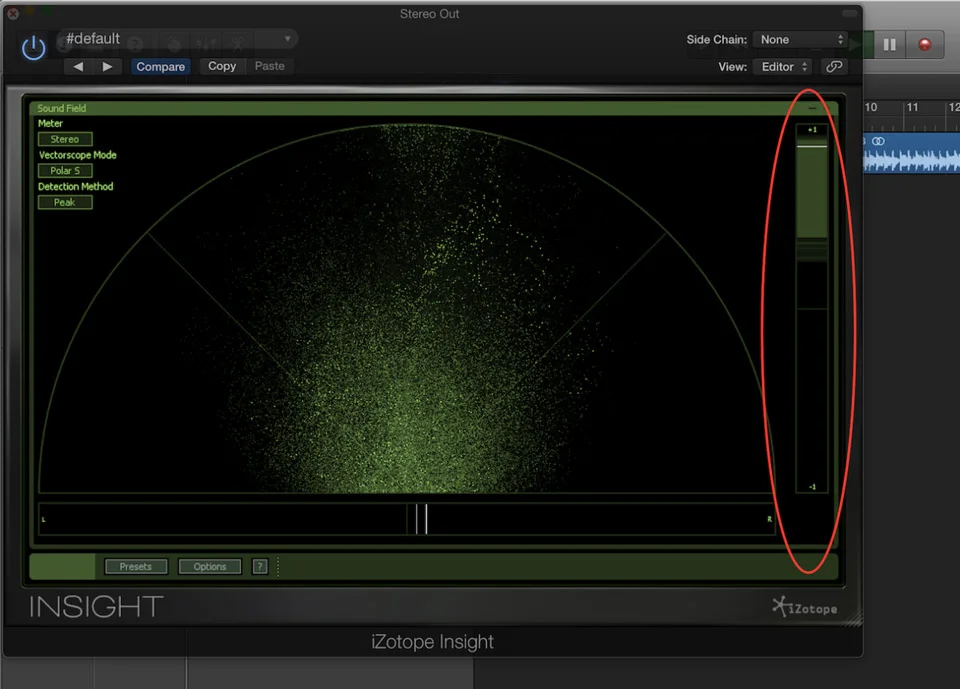Image resolution: width=960 pixels, height=689 pixels.
Task: Click the L/R balance meter strip
Action: (x=407, y=519)
